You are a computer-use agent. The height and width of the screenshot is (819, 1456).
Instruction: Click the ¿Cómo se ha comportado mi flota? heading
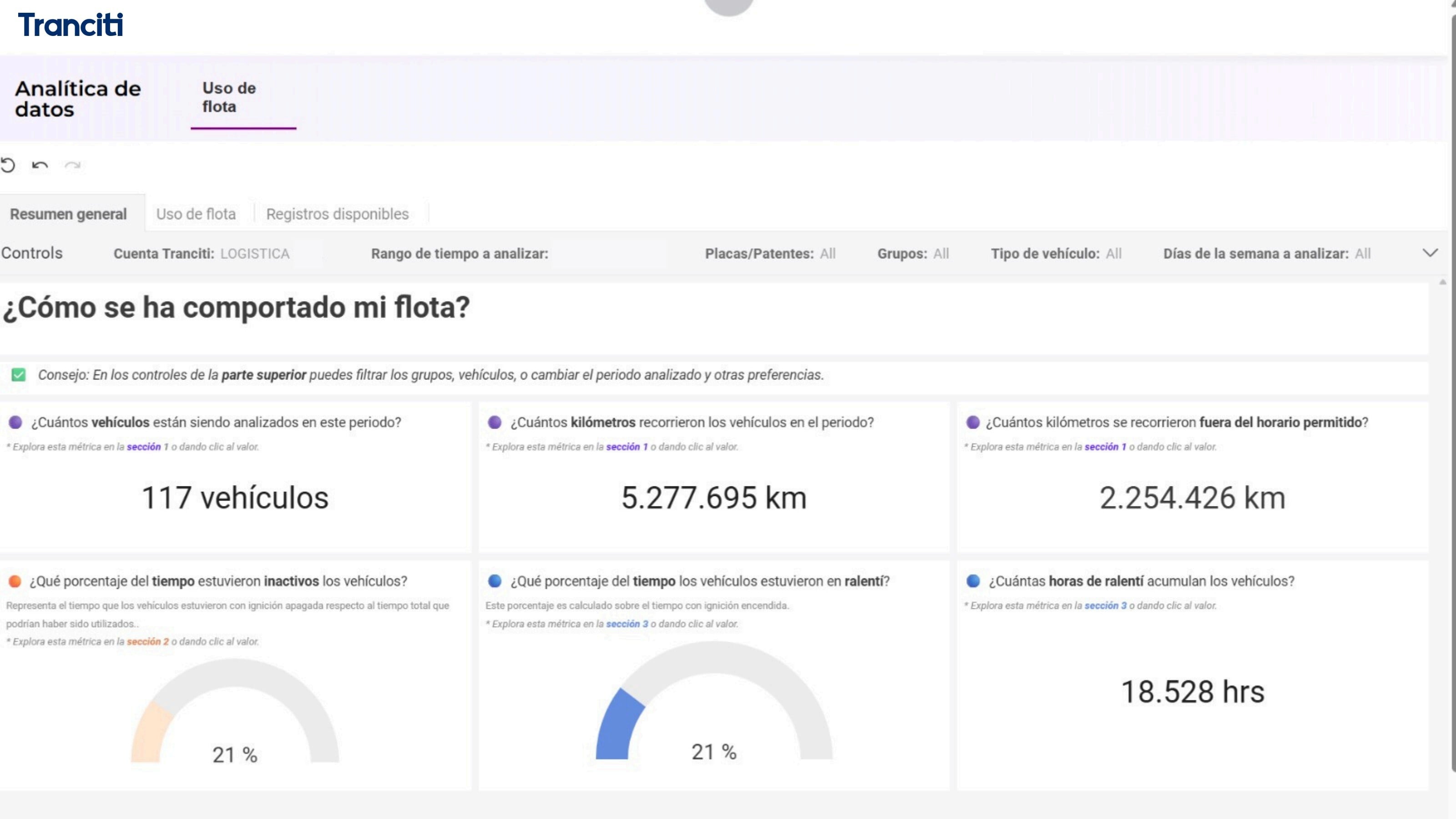(x=236, y=308)
